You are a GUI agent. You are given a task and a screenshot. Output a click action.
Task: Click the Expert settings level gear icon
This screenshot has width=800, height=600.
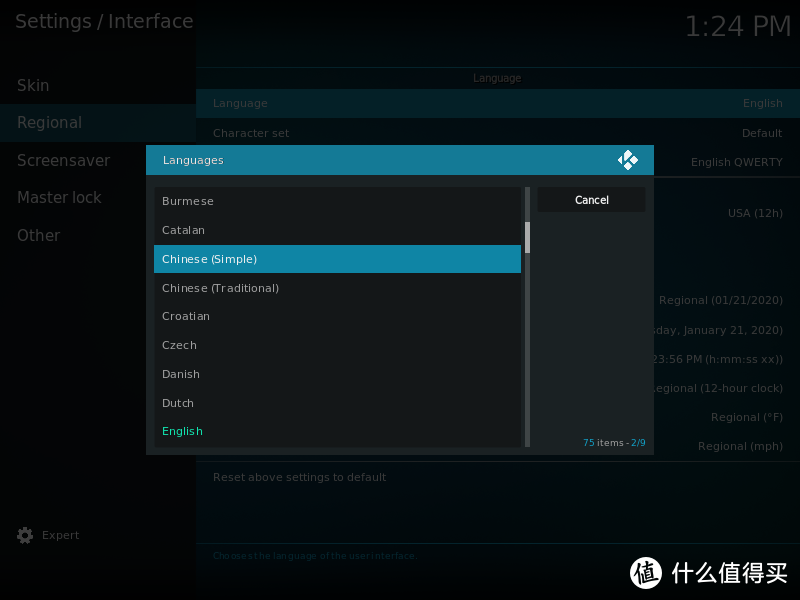pos(25,535)
